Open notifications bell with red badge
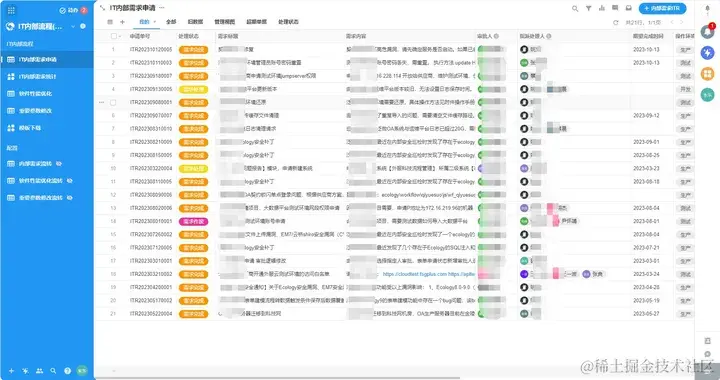The width and height of the screenshot is (720, 380). pos(708,31)
